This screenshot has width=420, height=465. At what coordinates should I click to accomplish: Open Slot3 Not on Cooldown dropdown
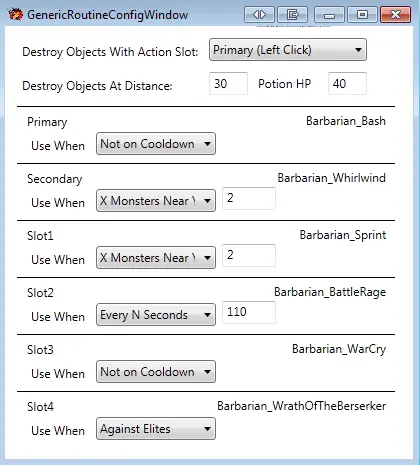coord(156,372)
